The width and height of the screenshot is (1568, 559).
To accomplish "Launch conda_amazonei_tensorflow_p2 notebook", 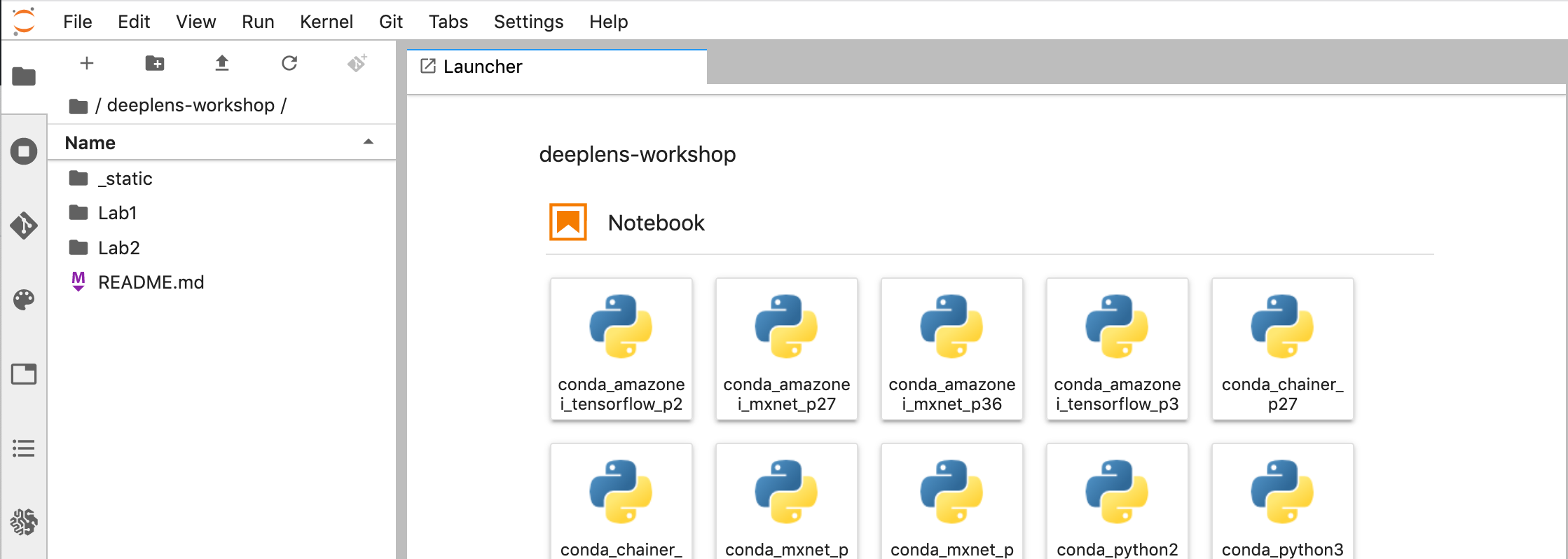I will 621,349.
